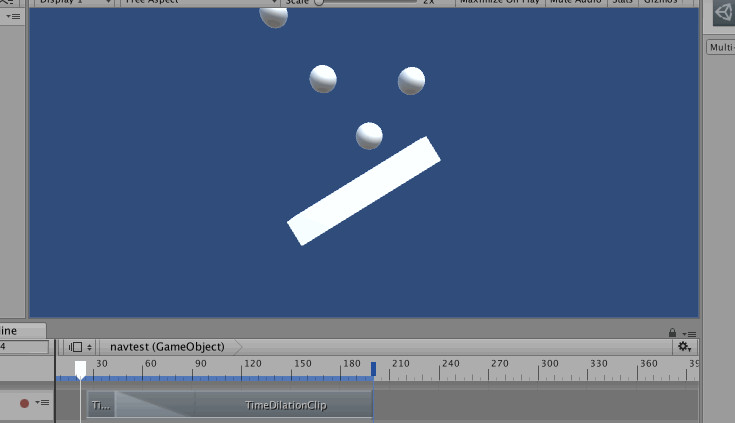Click frame 180 on the timeline ruler
Viewport: 735px width, 423px height.
(x=352, y=363)
